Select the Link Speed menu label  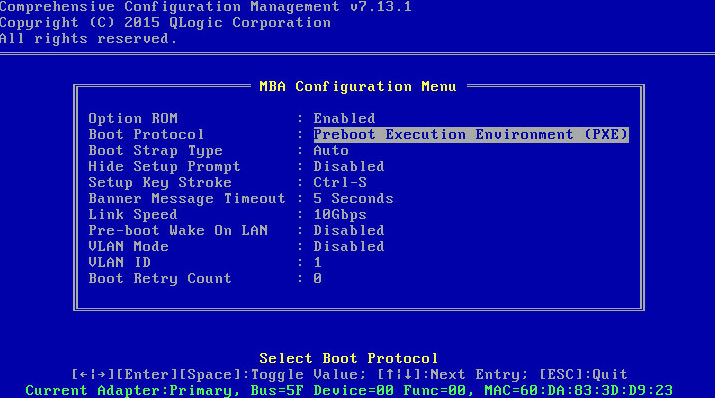point(133,214)
